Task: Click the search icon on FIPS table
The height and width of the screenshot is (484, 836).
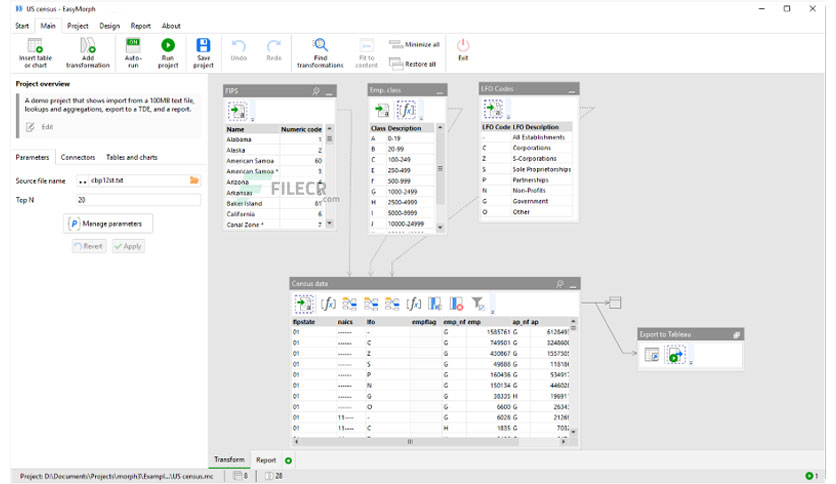Action: tap(316, 91)
